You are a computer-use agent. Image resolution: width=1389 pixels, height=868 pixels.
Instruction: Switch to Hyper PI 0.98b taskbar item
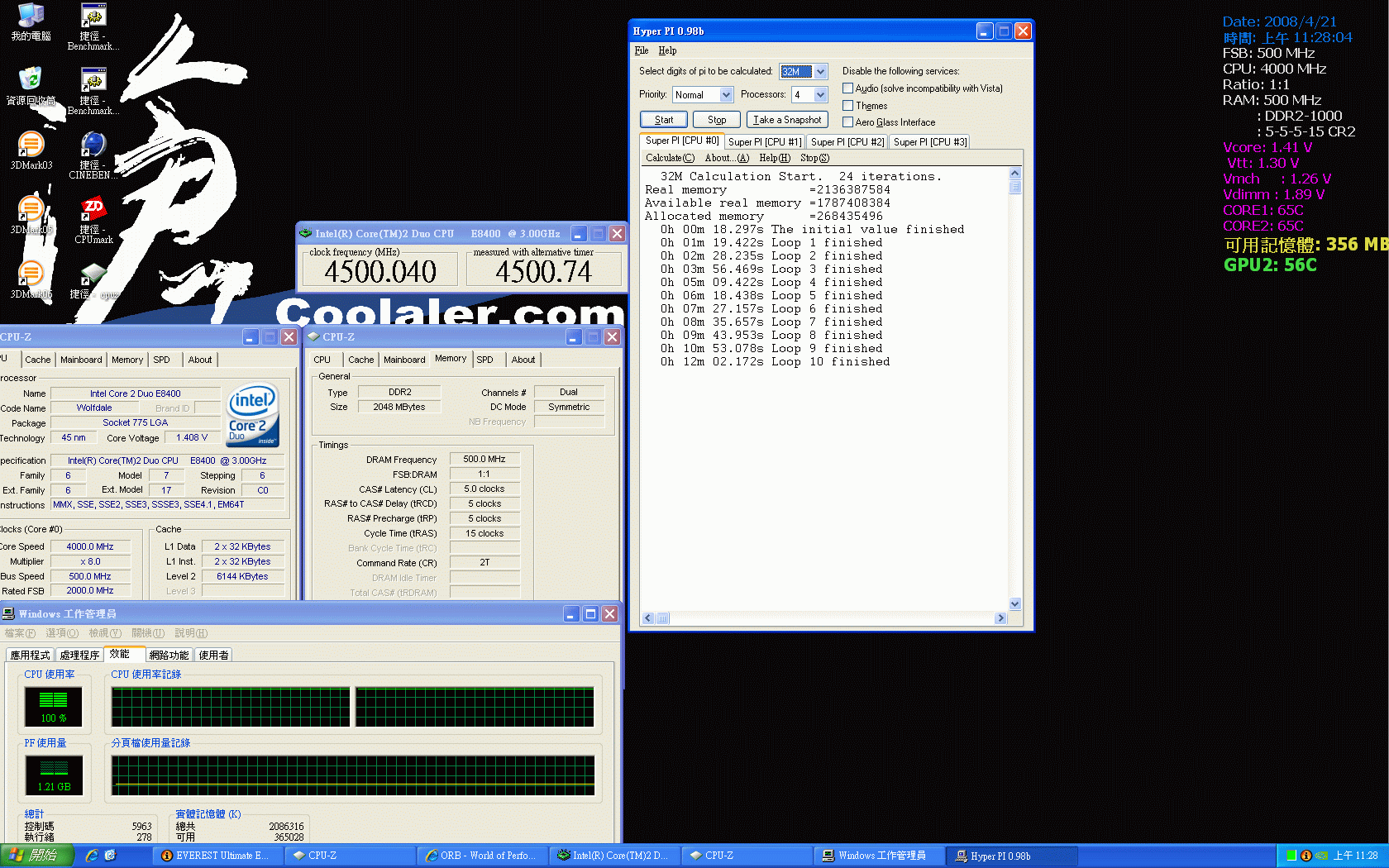click(x=1011, y=856)
